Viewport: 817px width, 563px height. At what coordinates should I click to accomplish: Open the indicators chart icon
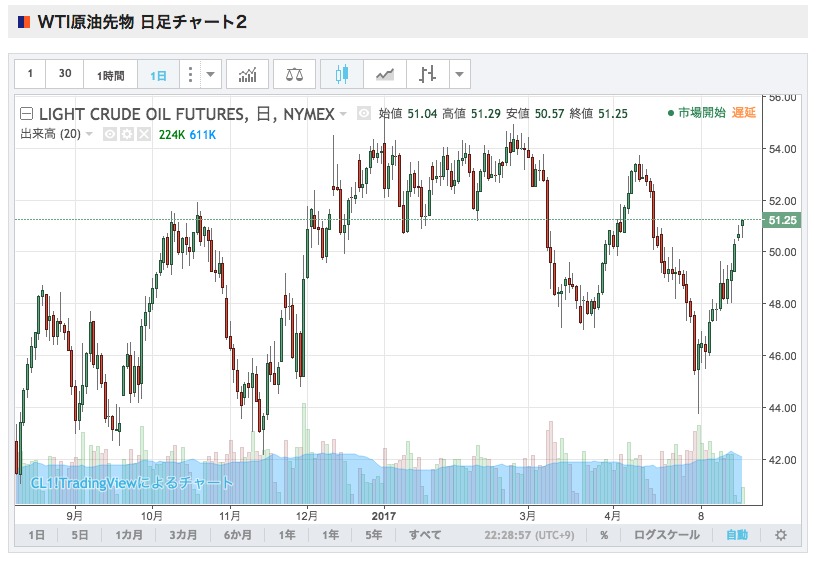click(x=247, y=74)
